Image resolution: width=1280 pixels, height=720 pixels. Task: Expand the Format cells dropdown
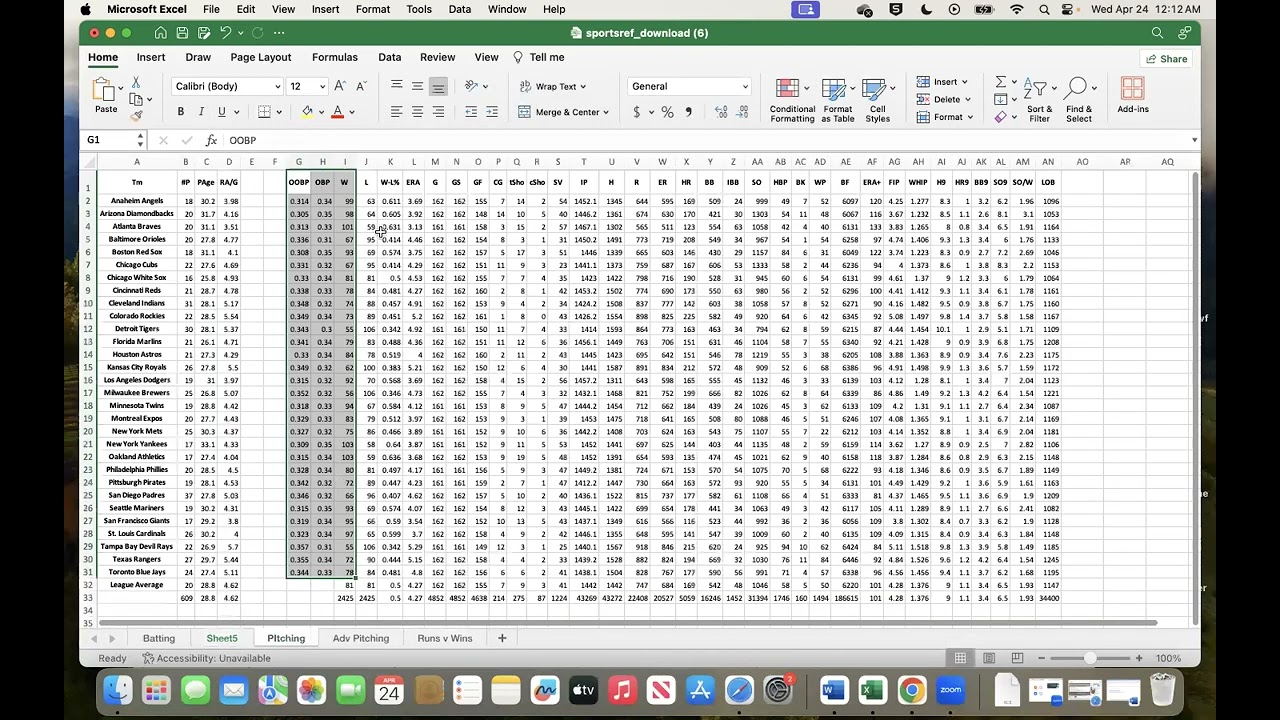coord(970,118)
